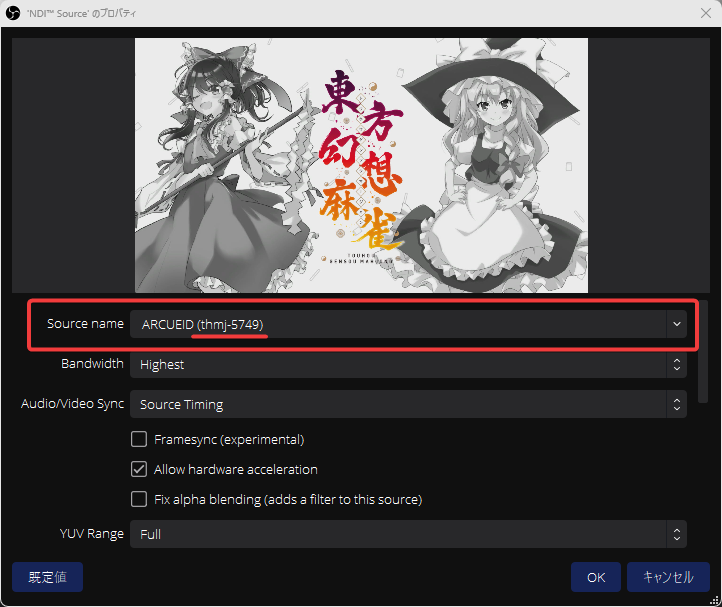Open the Source name dropdown
722x607 pixels.
tap(408, 324)
